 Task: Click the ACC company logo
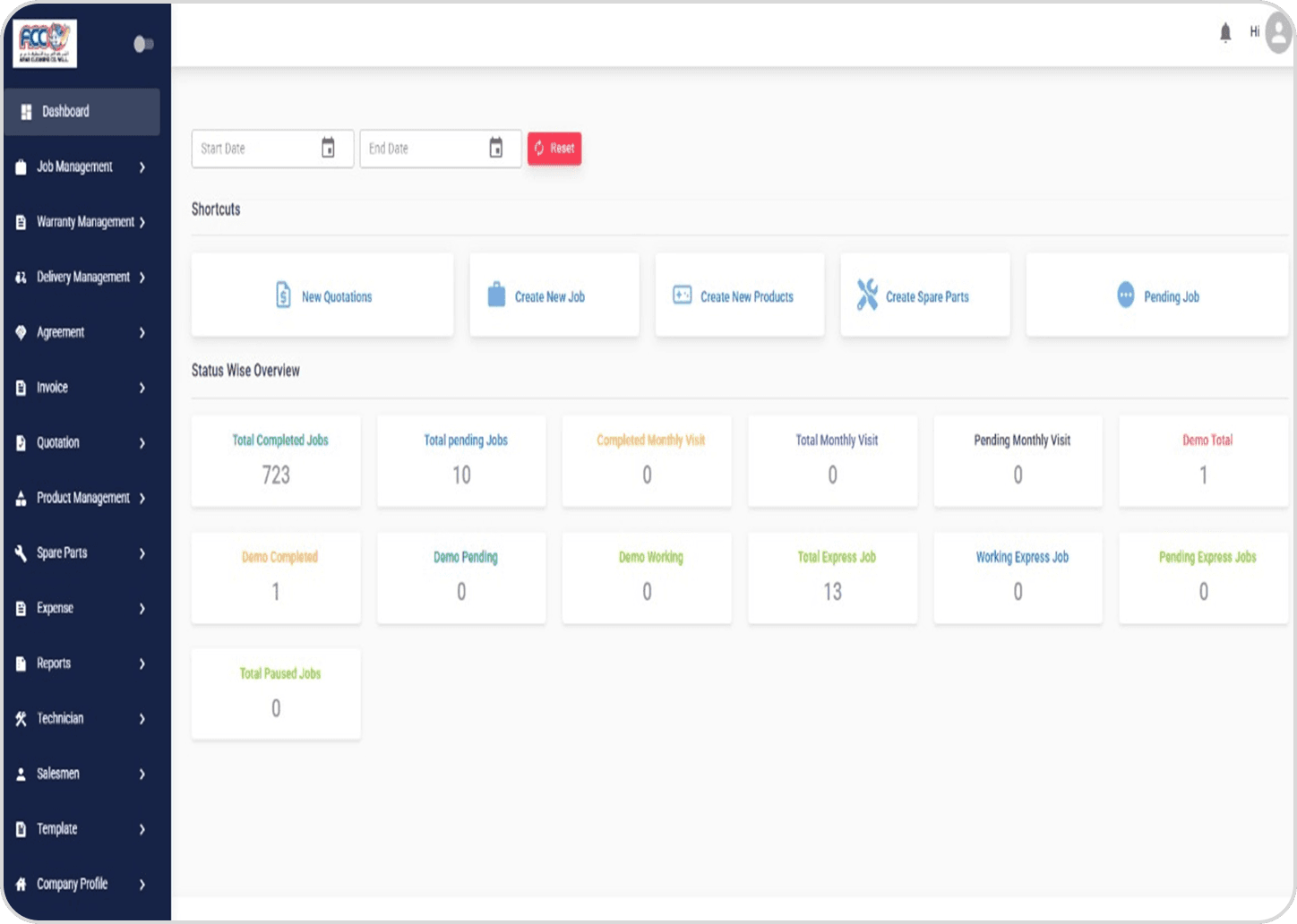[x=45, y=42]
